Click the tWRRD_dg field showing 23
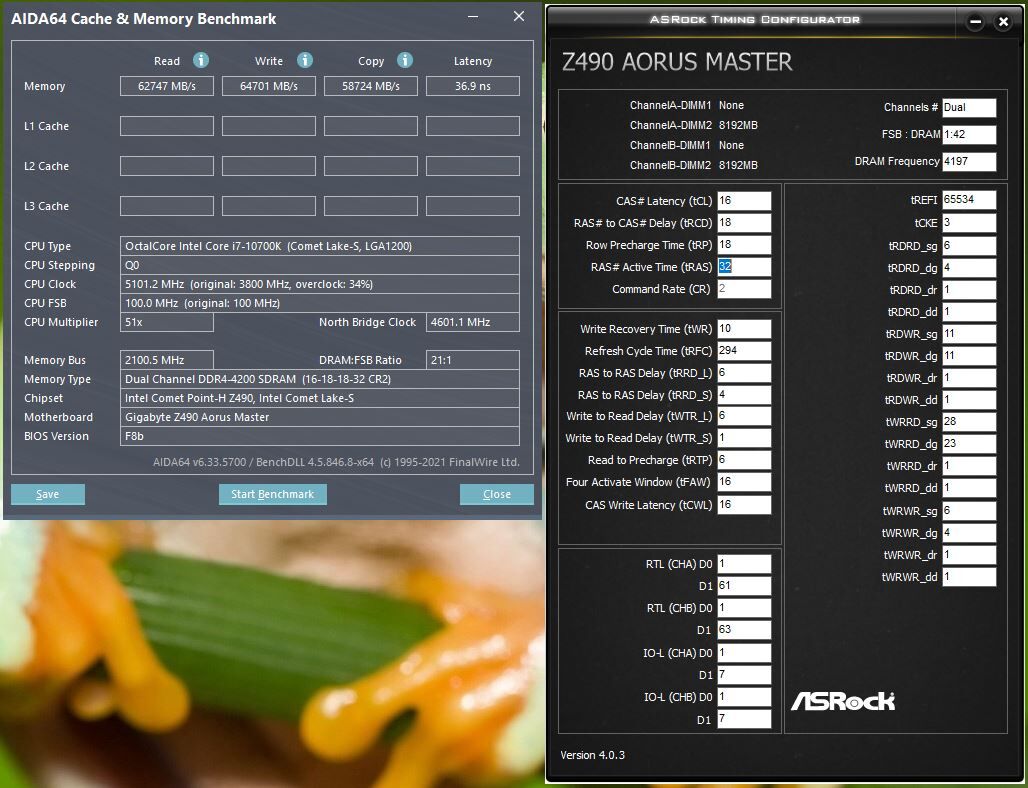Image resolution: width=1028 pixels, height=788 pixels. 969,444
